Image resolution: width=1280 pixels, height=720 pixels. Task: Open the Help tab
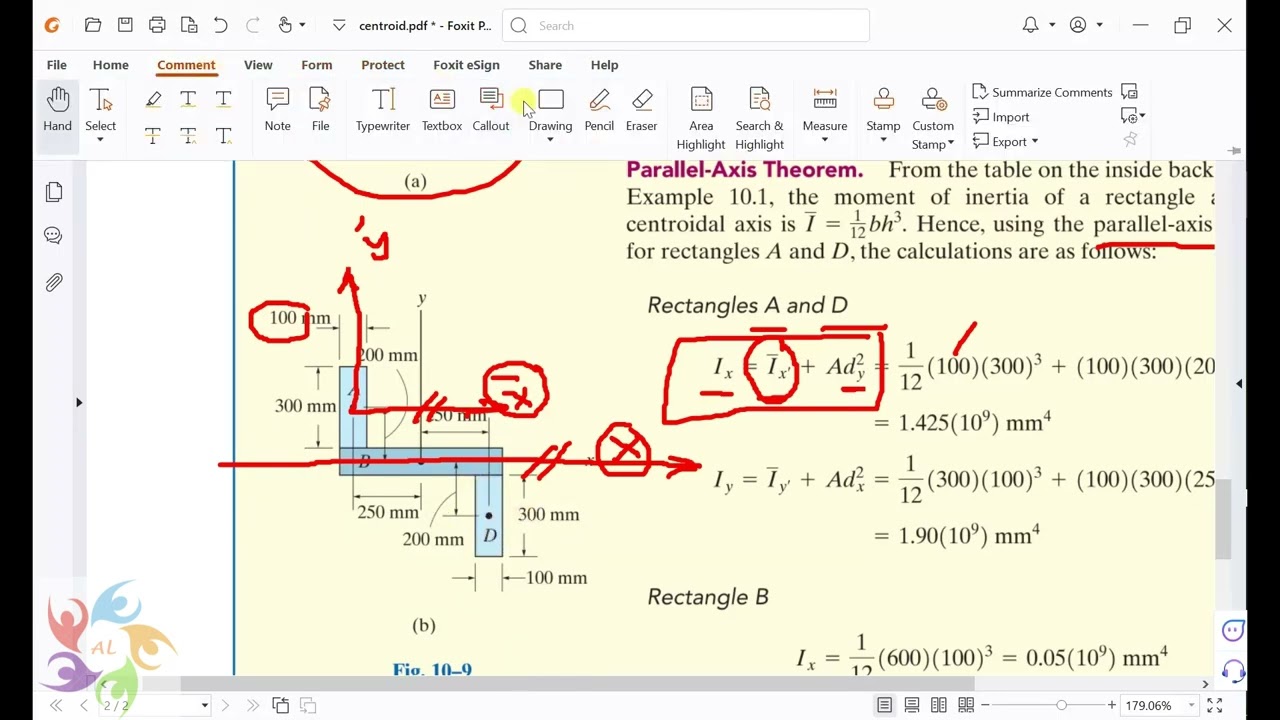(604, 65)
